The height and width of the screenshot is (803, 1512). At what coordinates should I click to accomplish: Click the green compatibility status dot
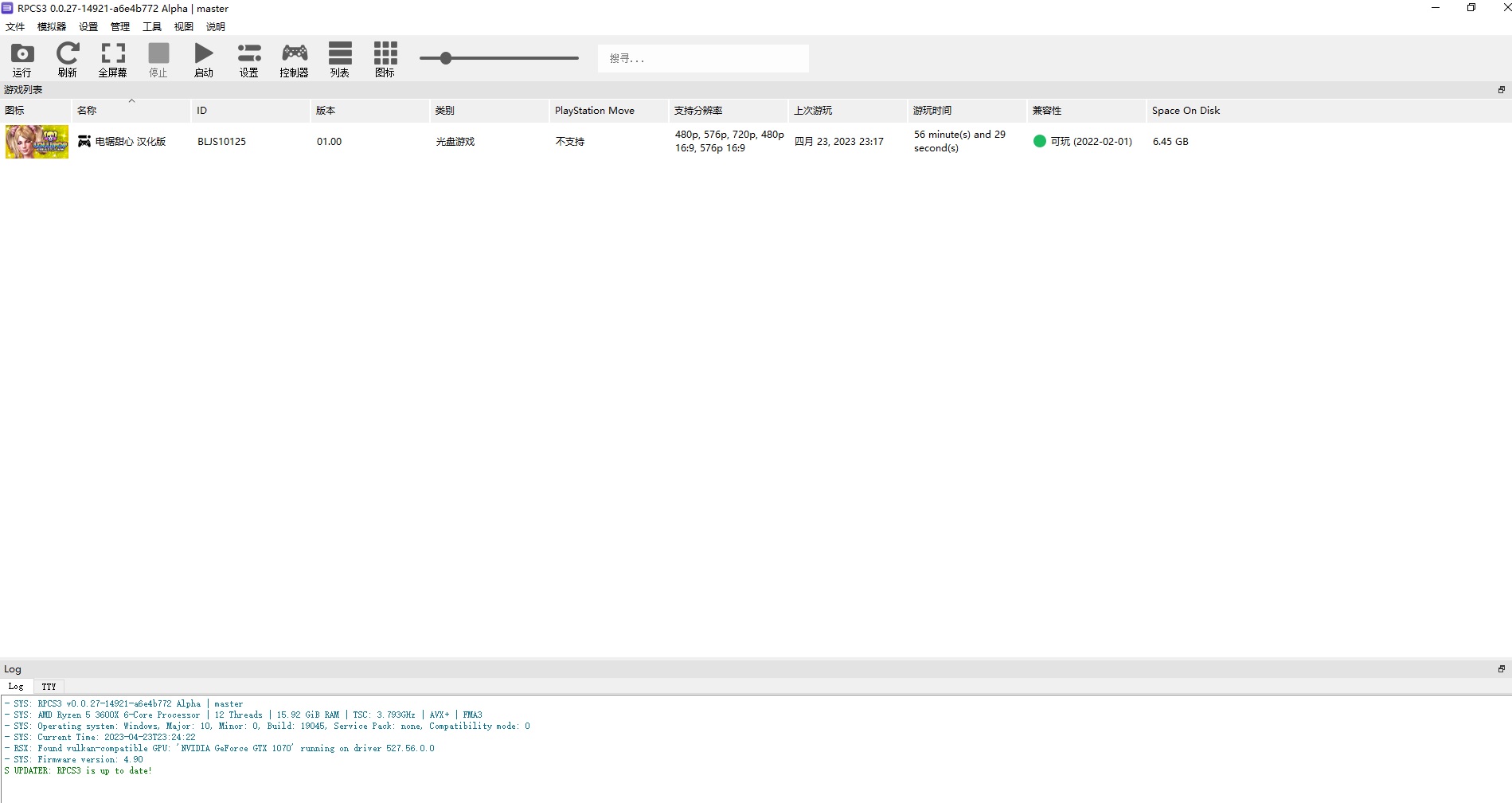1039,141
